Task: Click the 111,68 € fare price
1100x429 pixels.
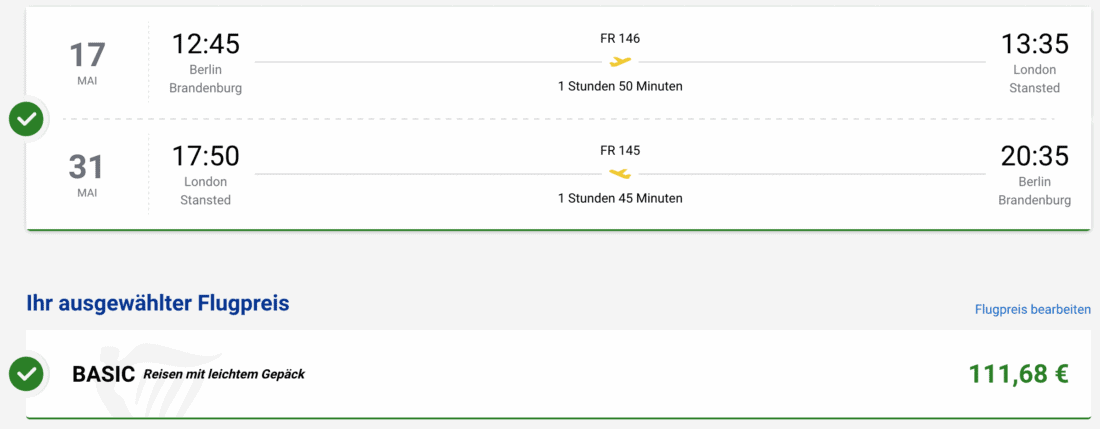Action: tap(1018, 374)
